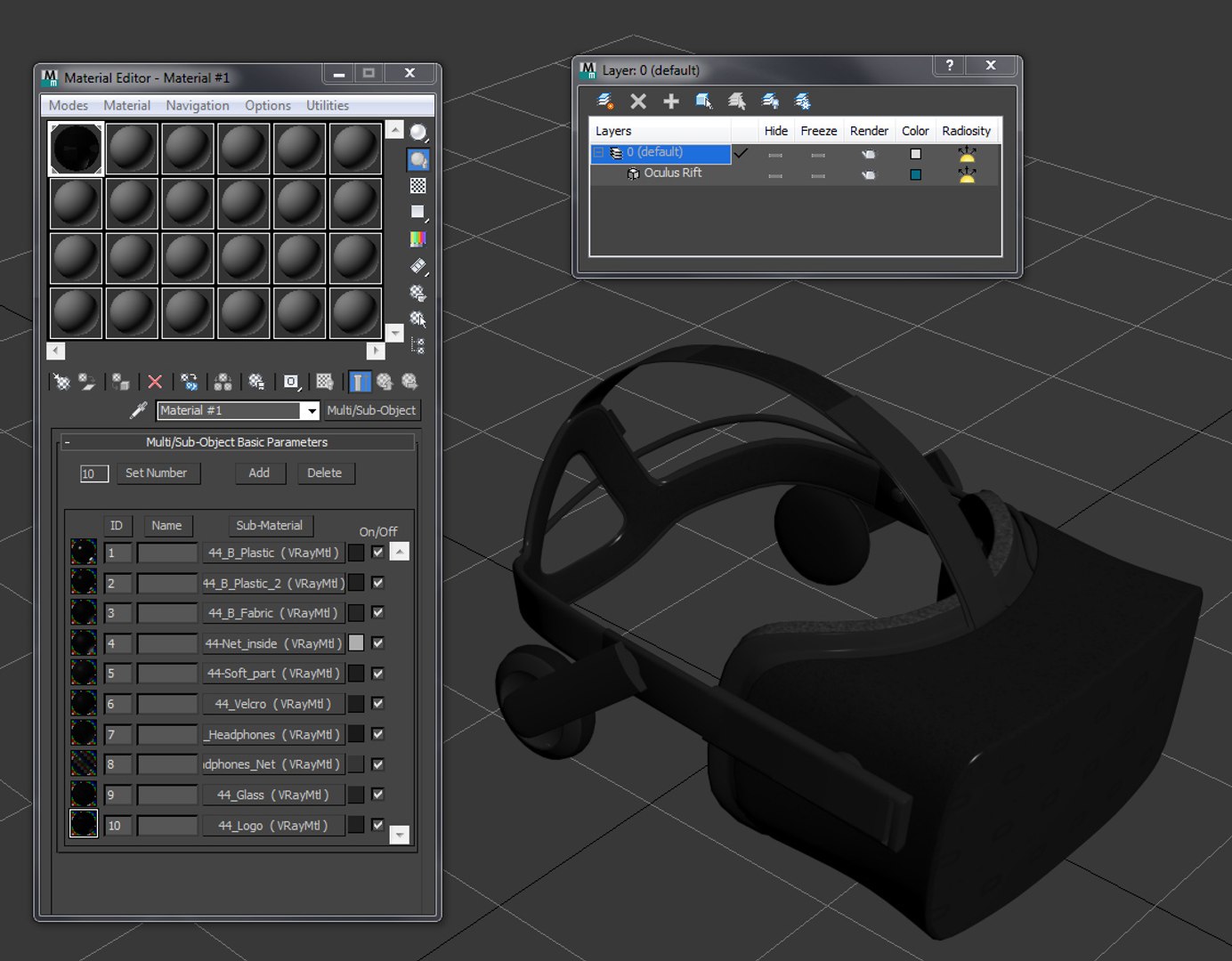
Task: Click the Sample Type sphere icon
Action: point(418,133)
